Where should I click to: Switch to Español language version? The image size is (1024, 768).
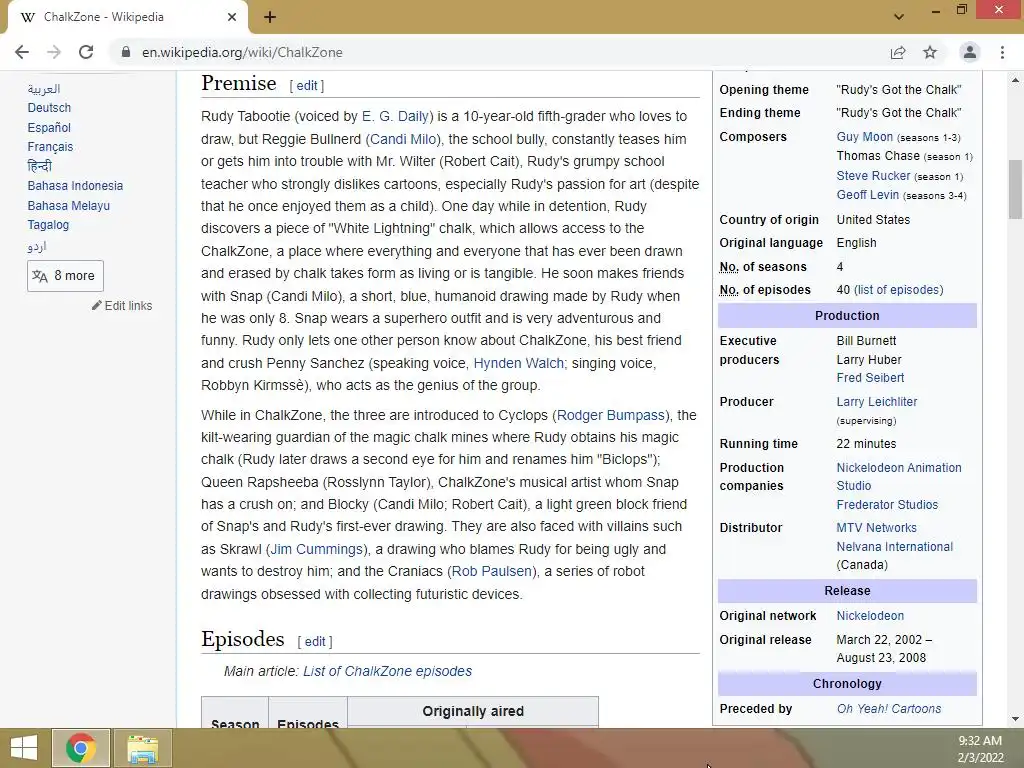[49, 127]
